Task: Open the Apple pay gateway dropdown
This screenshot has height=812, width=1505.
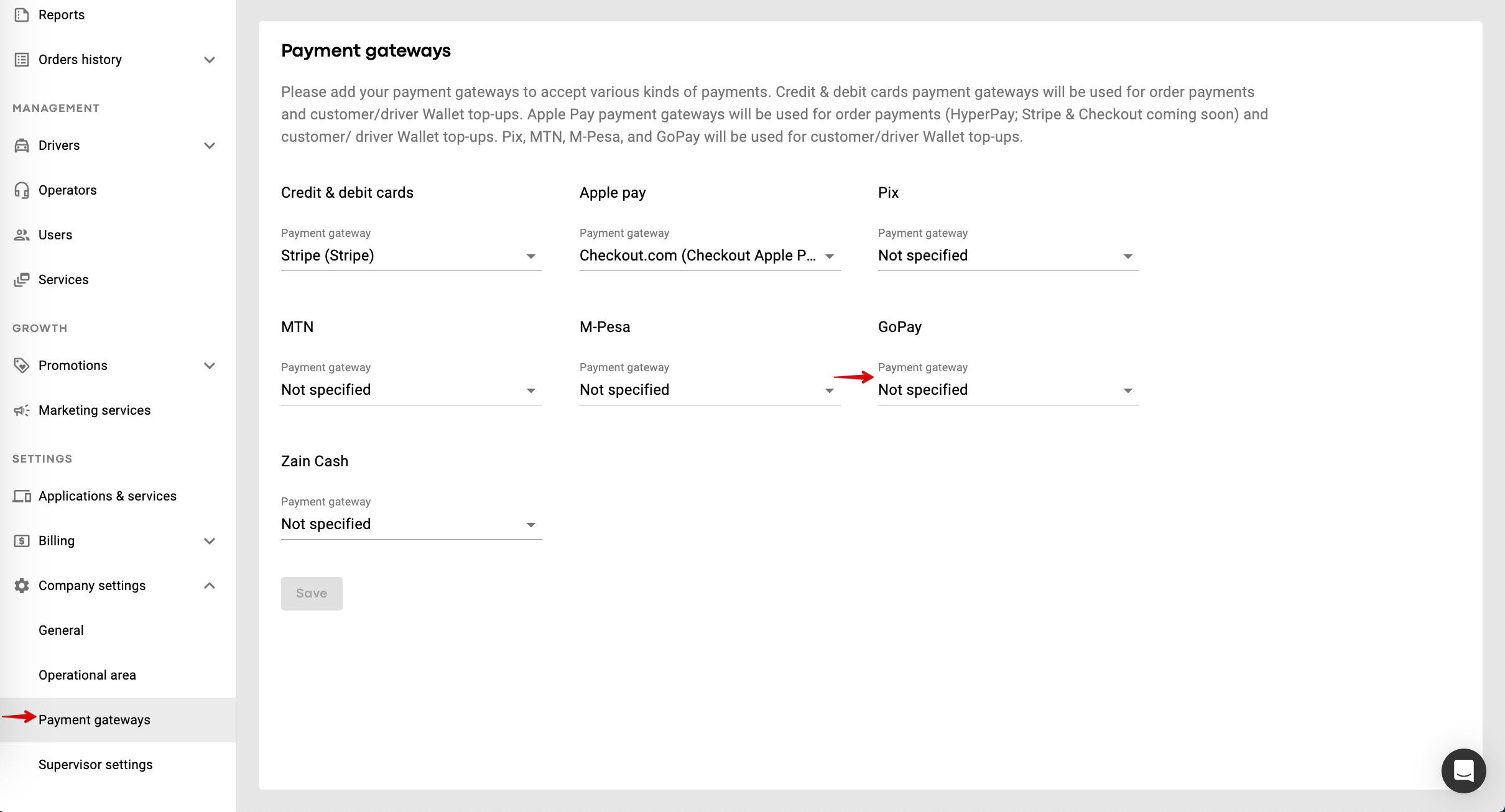Action: point(709,256)
